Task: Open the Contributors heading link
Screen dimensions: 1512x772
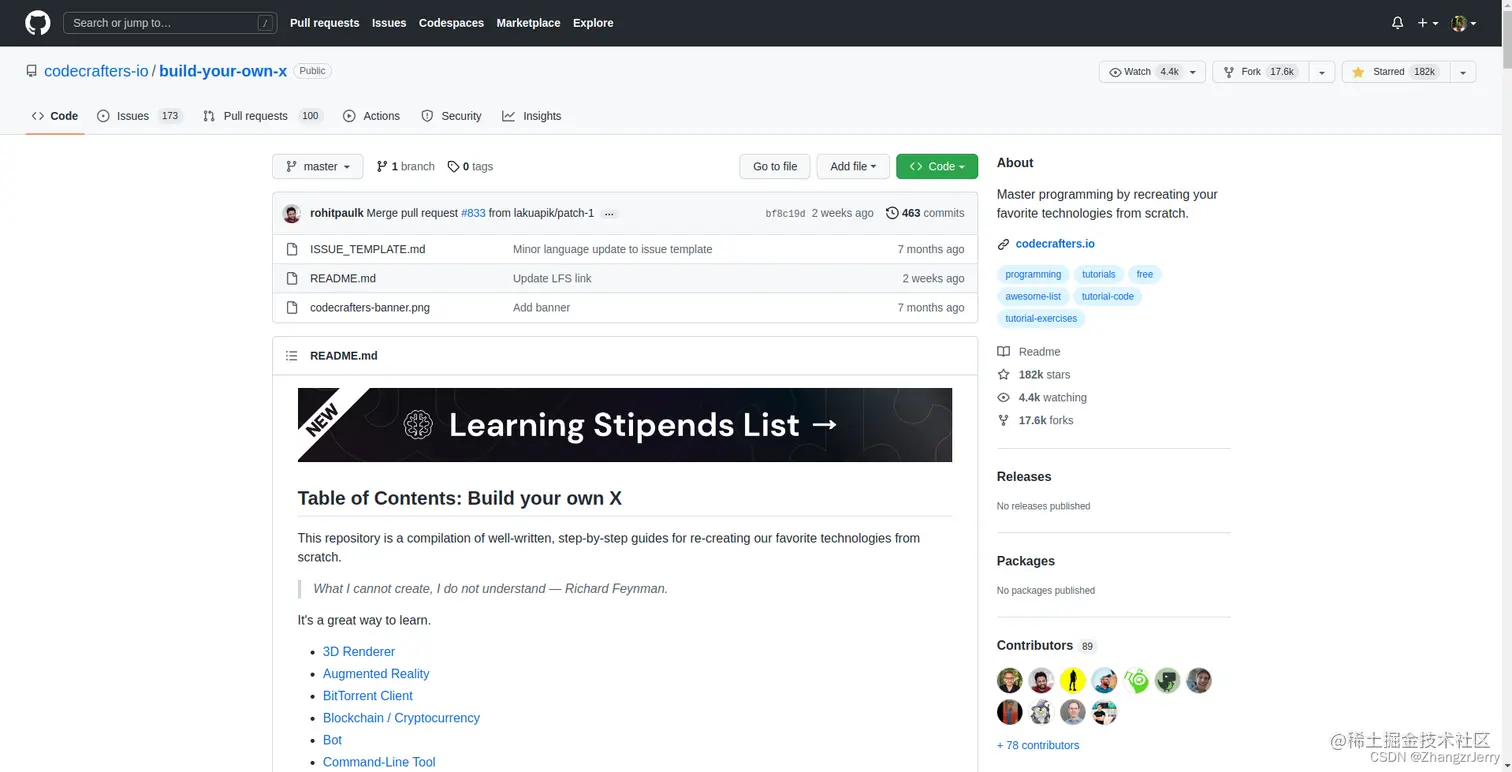Action: (x=1046, y=646)
